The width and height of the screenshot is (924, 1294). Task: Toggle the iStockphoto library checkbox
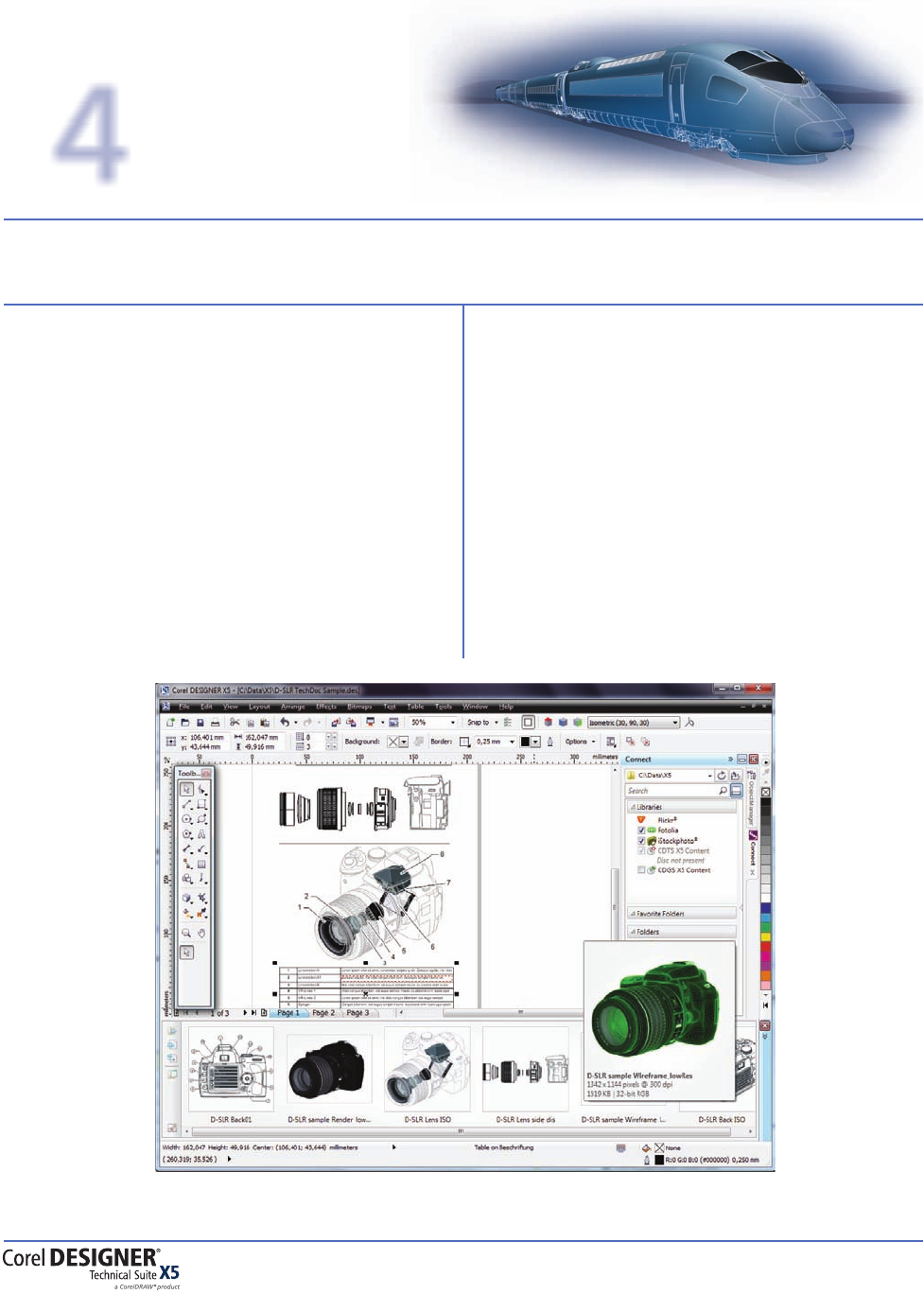(641, 841)
